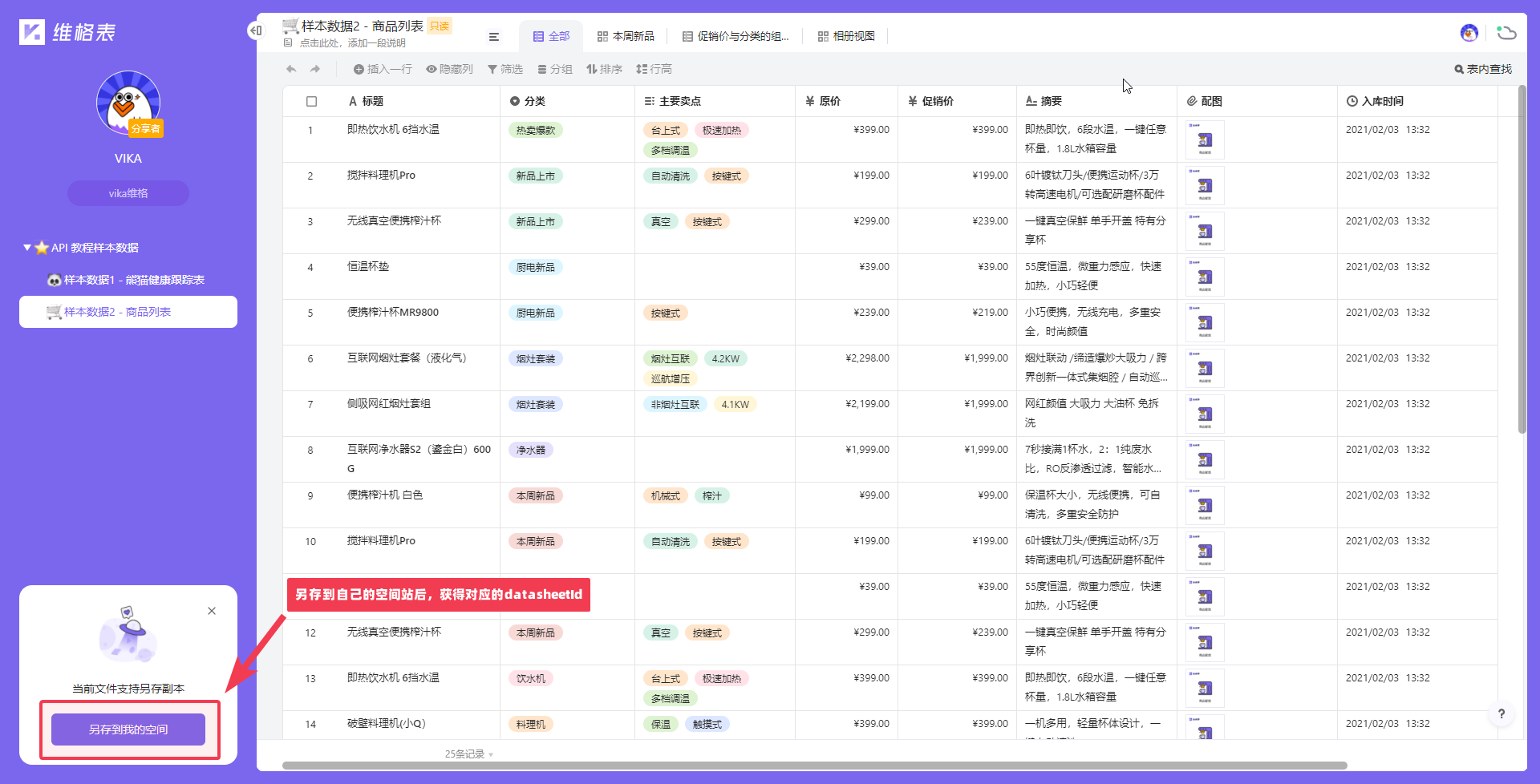
Task: Click 净水器 tag in row 8
Action: 531,450
